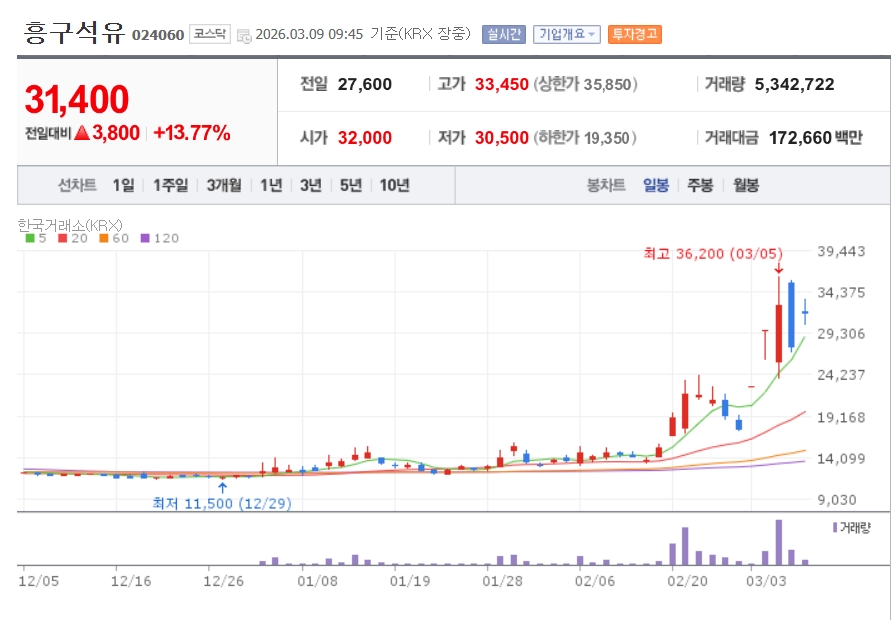Switch to the 3년 line chart
This screenshot has width=891, height=620.
click(x=311, y=185)
